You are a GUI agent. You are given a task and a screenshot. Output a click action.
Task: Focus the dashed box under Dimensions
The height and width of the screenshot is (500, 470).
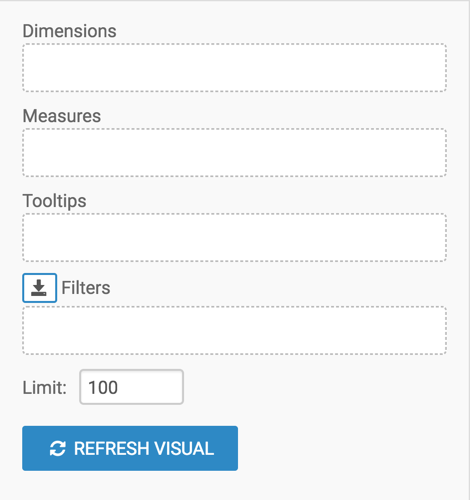point(235,67)
